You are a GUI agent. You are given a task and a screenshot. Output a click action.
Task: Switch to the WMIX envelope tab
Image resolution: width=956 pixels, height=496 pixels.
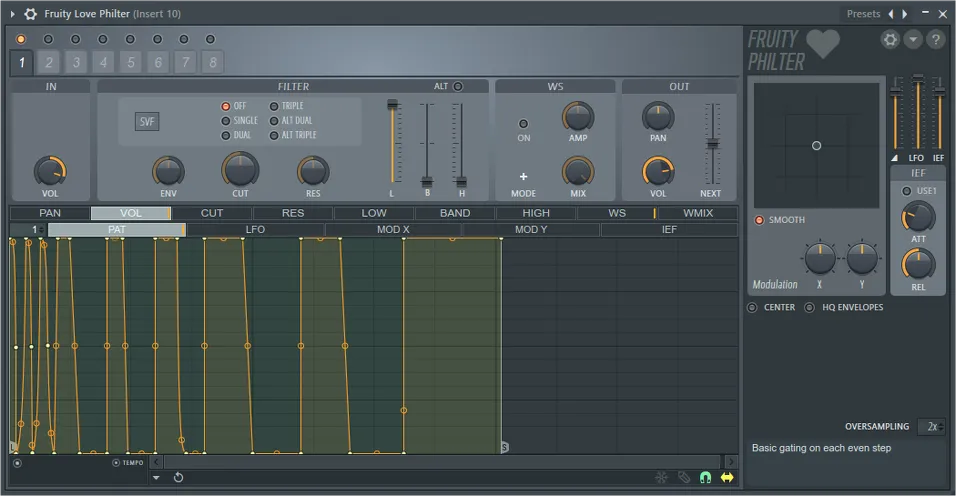click(698, 213)
